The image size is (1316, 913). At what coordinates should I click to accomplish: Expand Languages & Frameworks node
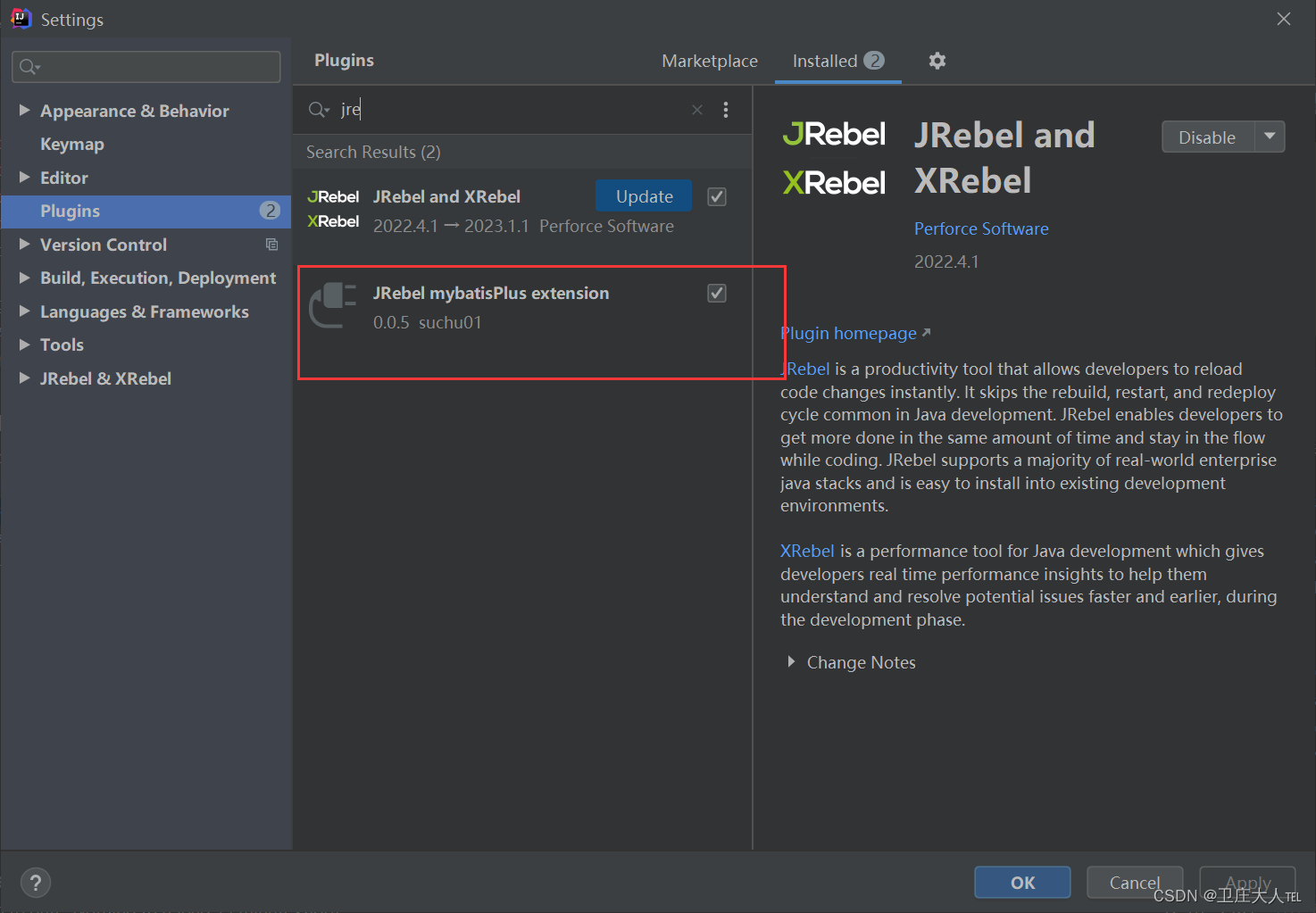click(x=24, y=311)
